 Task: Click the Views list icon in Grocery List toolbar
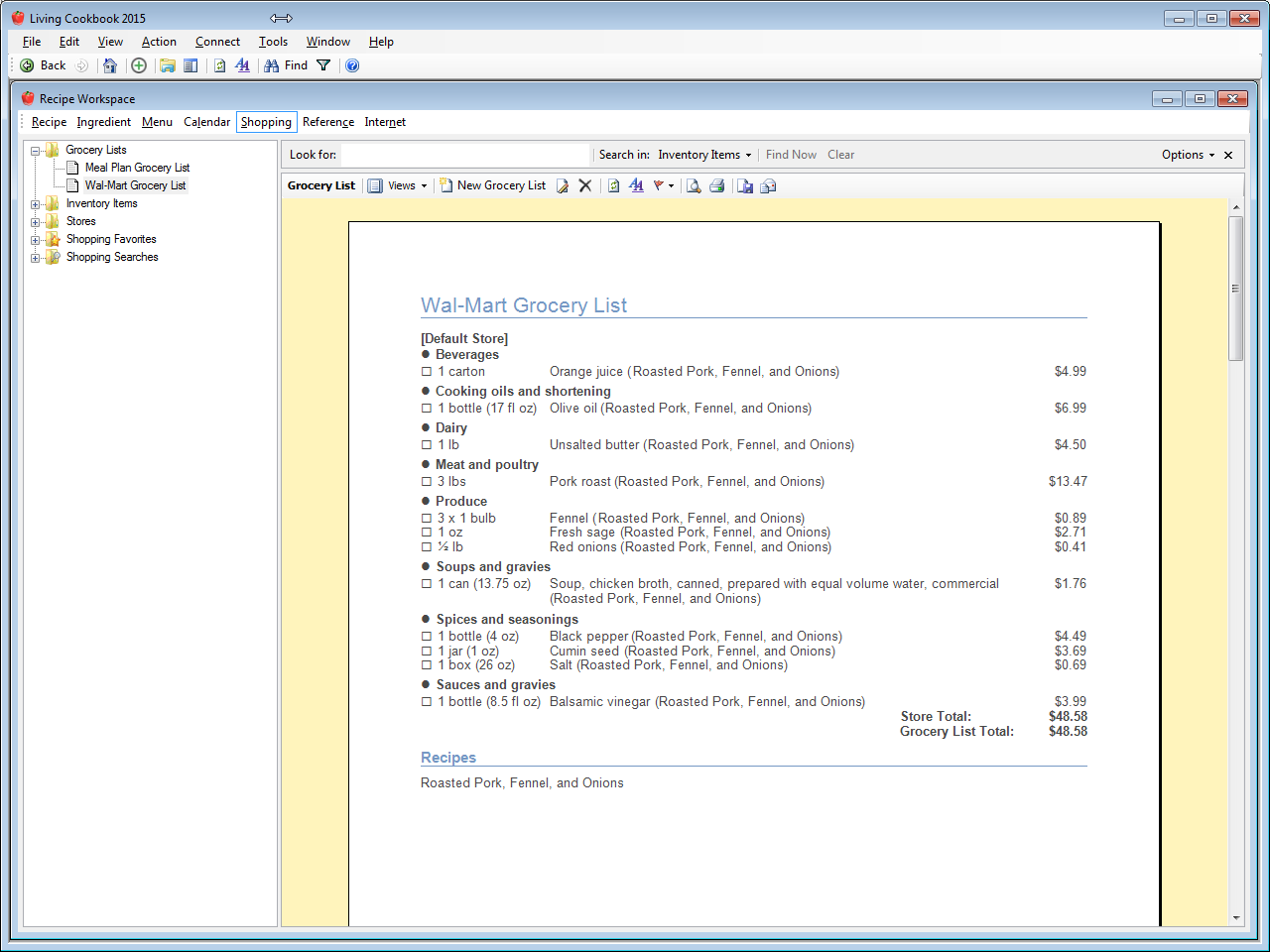375,185
